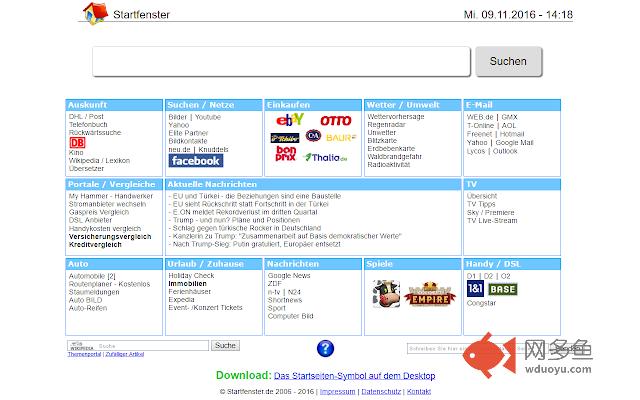Screen dimensions: 640x400
Task: Launch the Empire game logo
Action: point(430,294)
